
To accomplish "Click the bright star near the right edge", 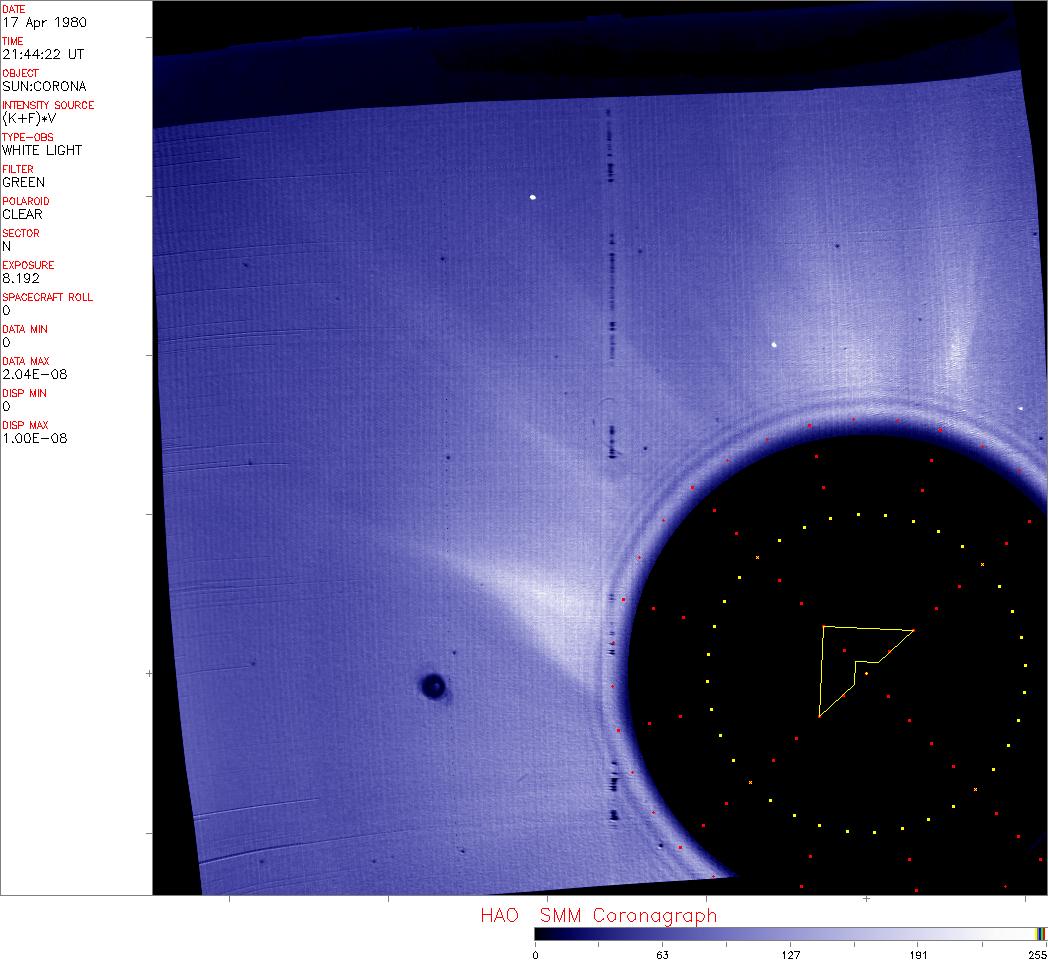I will [1020, 408].
